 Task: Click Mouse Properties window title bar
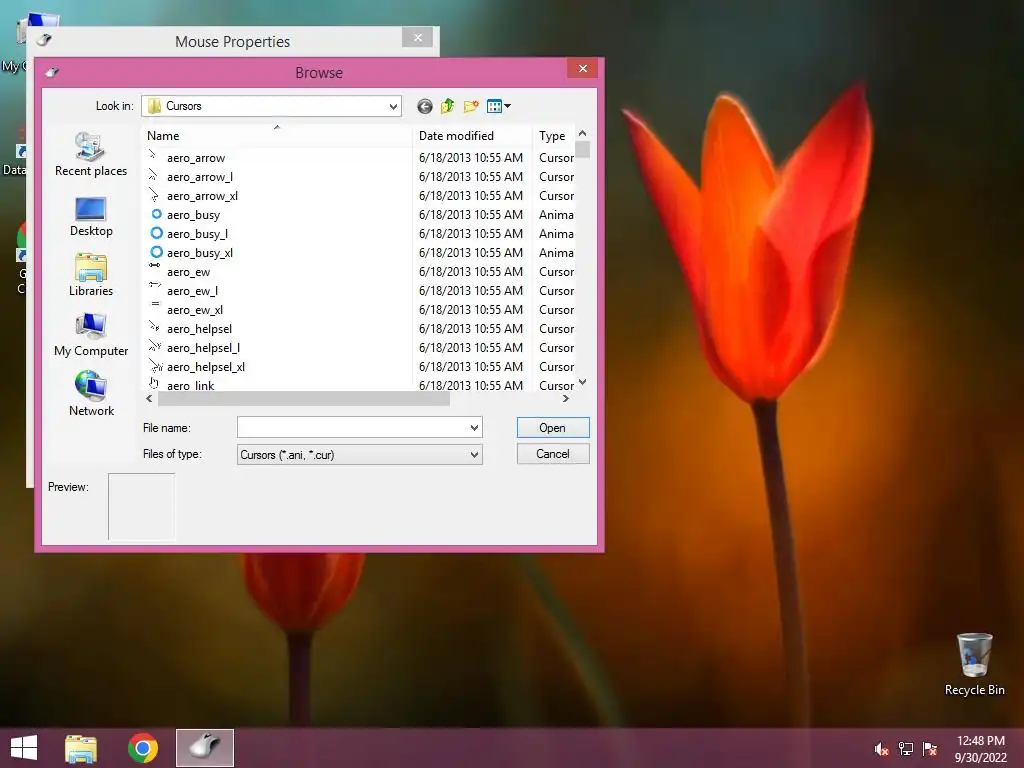pos(232,41)
